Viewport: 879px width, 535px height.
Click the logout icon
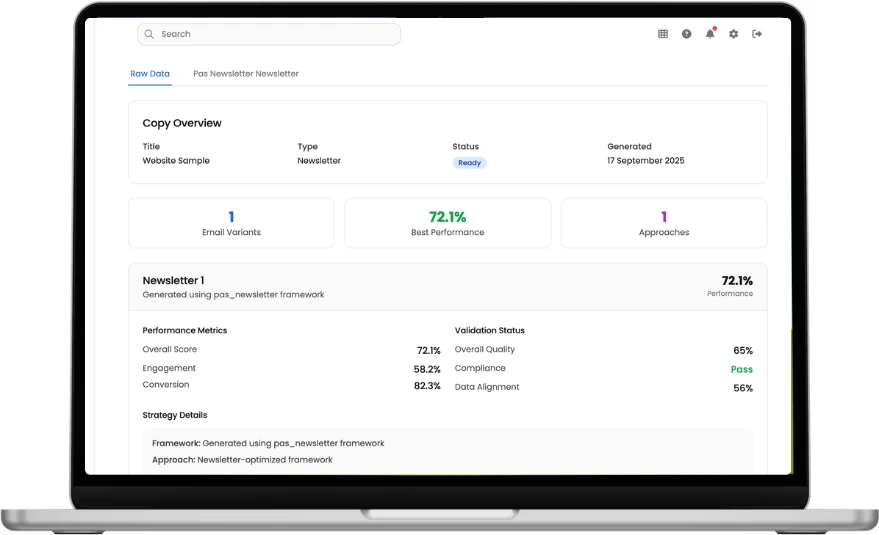(757, 34)
